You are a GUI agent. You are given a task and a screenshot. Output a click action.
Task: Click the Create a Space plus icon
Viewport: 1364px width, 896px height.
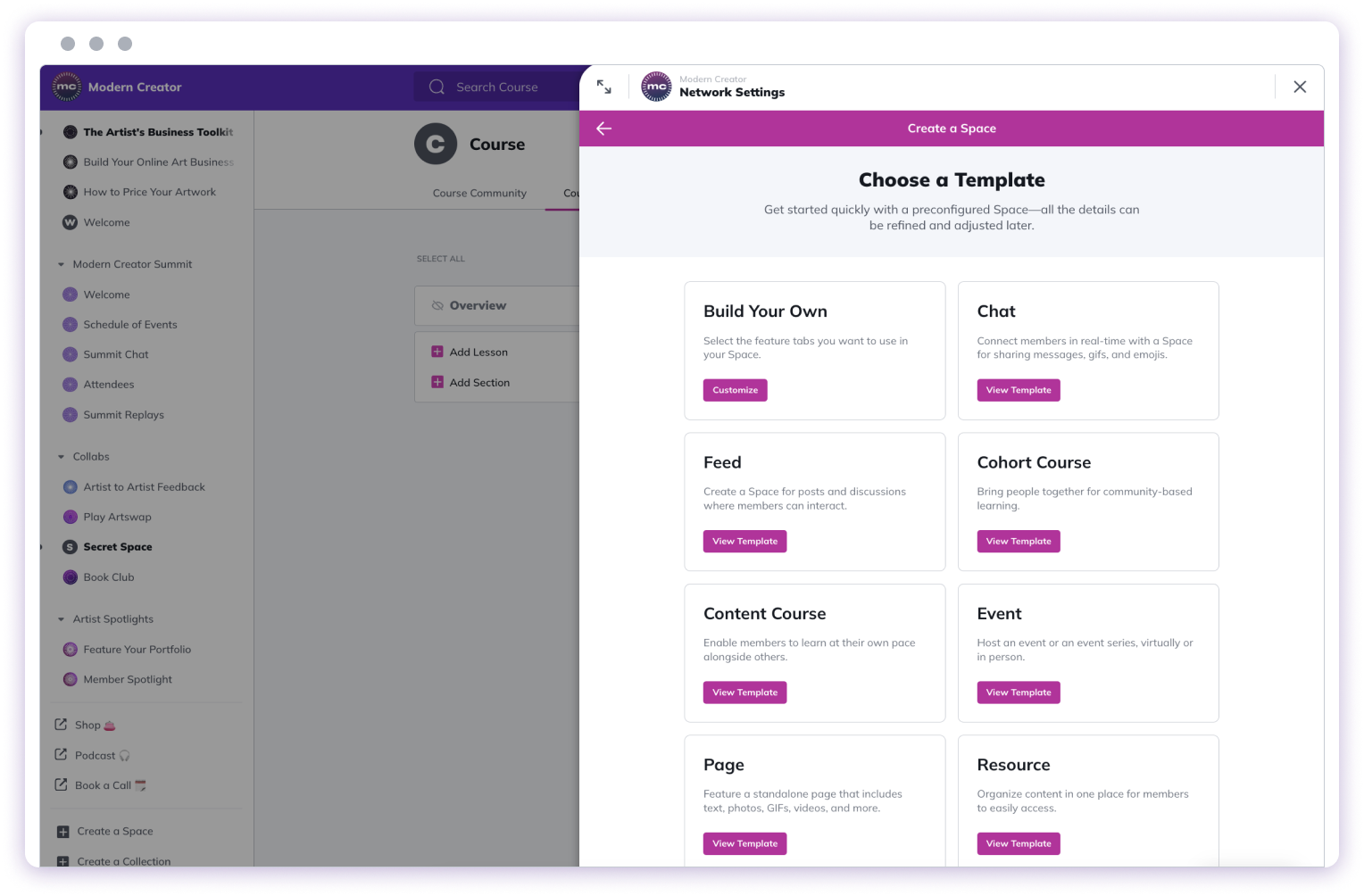(62, 831)
